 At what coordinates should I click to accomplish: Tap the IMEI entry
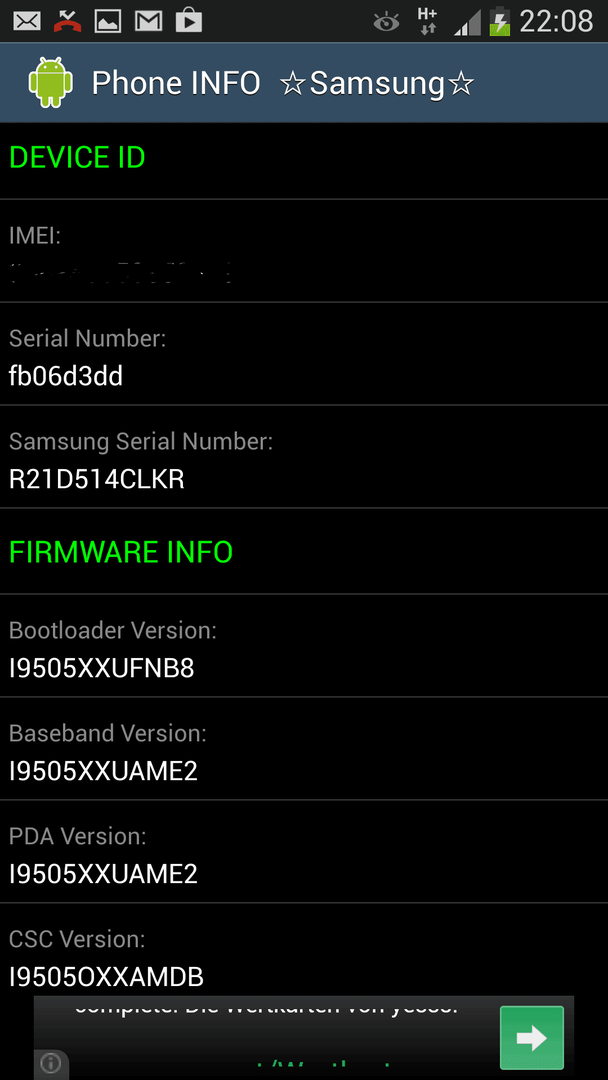[x=304, y=251]
